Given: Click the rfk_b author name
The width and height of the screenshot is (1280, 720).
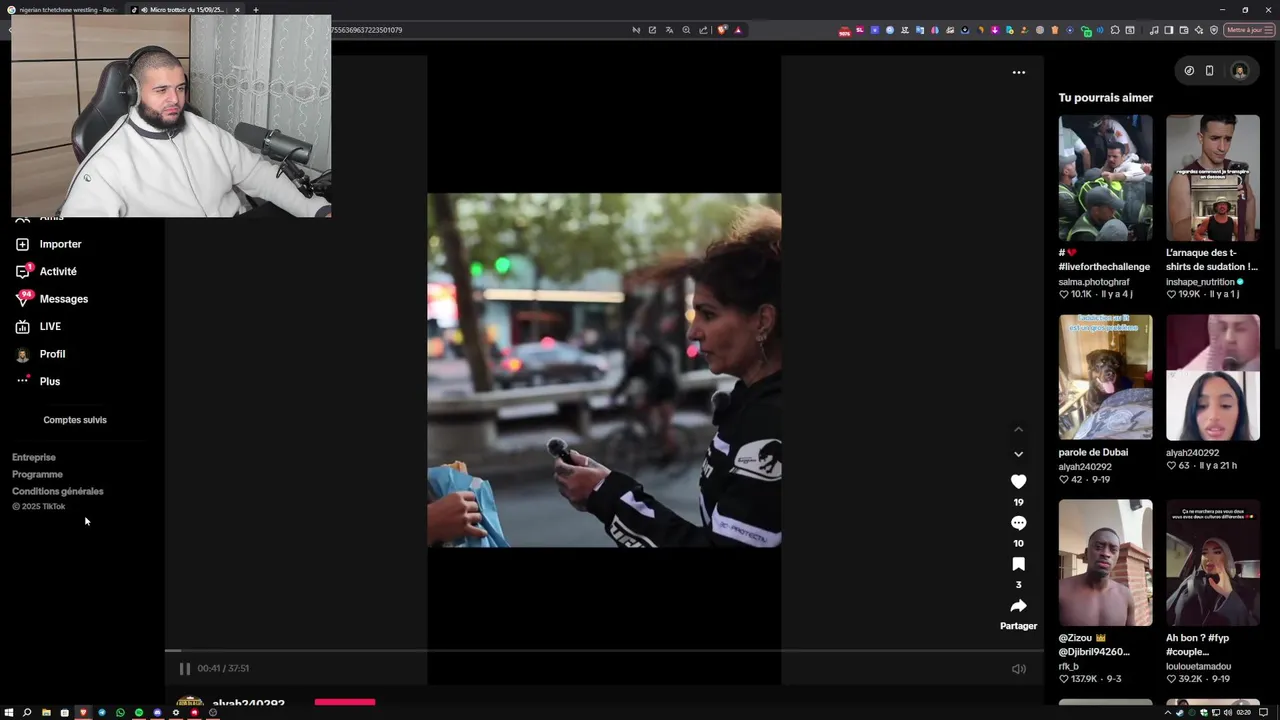Looking at the screenshot, I should [1069, 667].
